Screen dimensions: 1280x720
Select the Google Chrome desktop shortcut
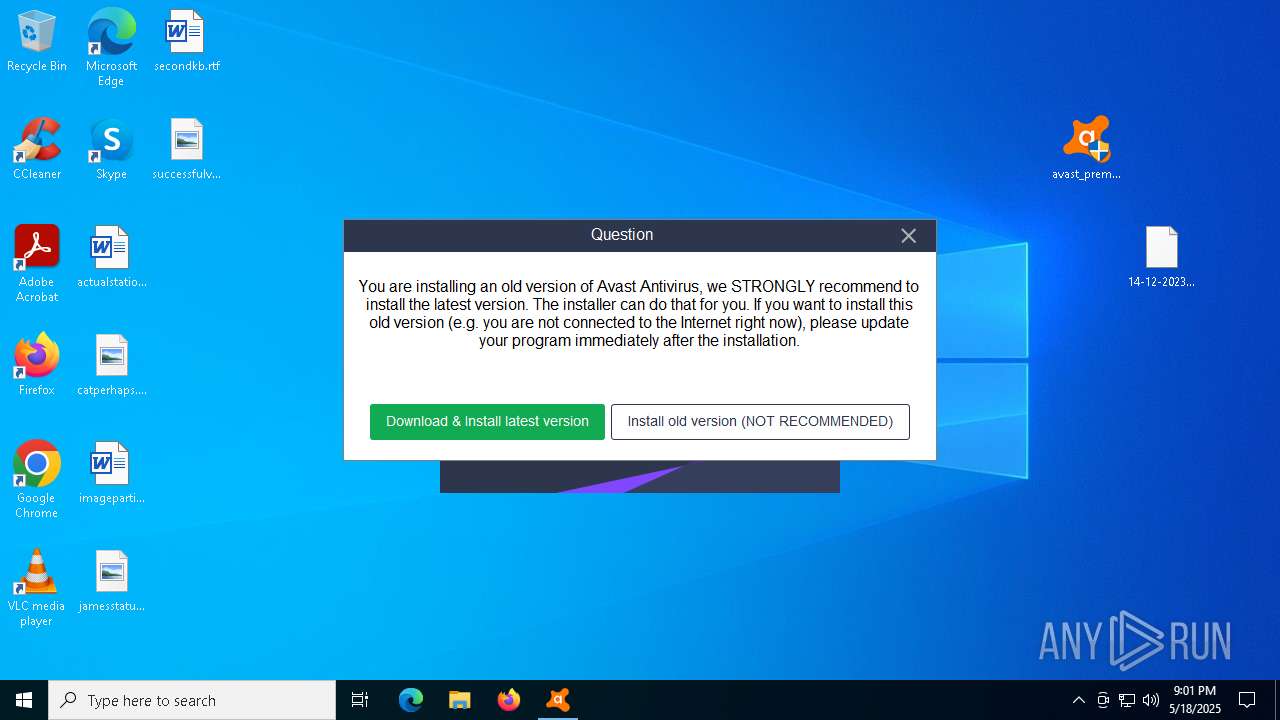click(x=37, y=480)
